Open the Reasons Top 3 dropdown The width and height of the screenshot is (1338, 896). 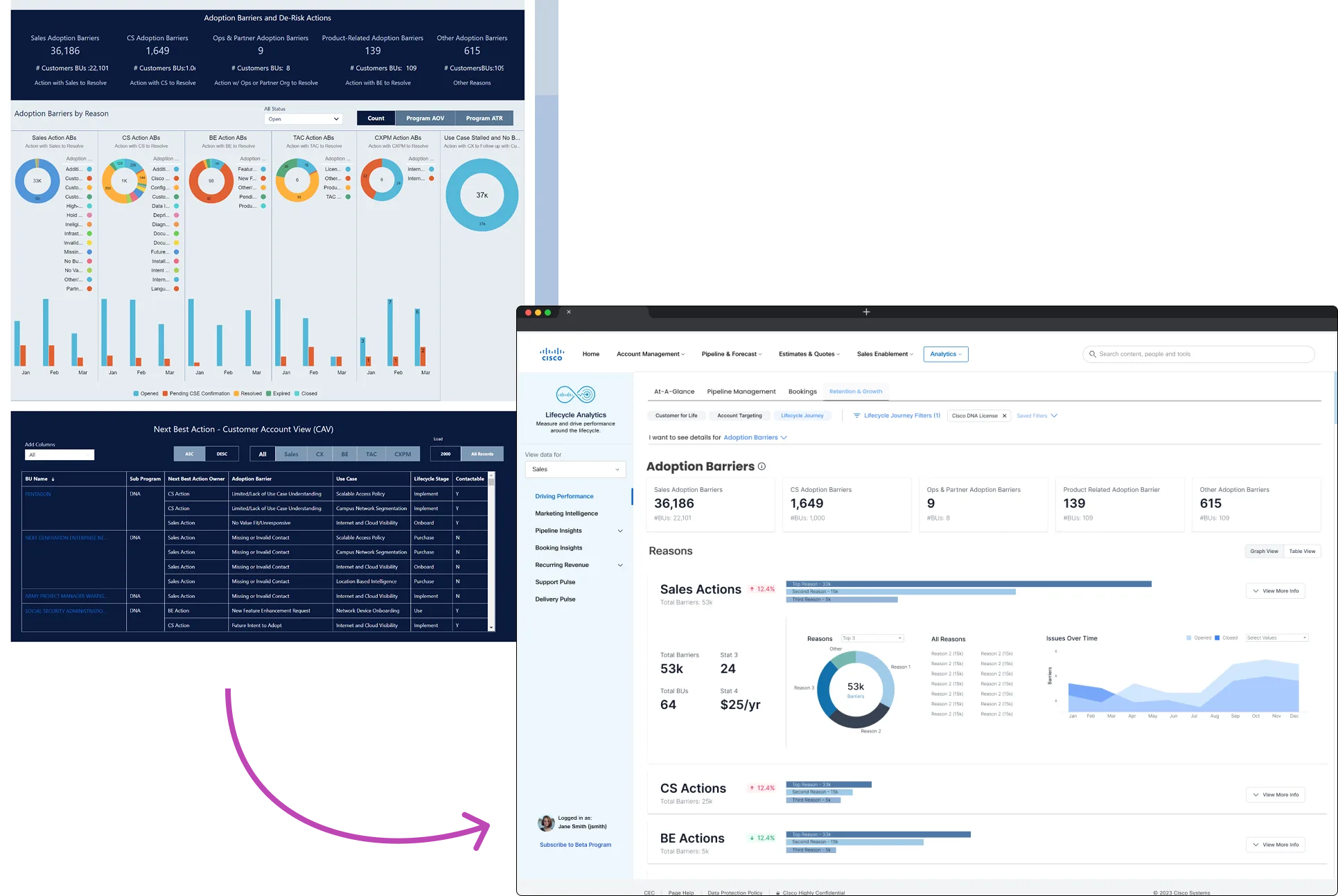click(x=872, y=638)
